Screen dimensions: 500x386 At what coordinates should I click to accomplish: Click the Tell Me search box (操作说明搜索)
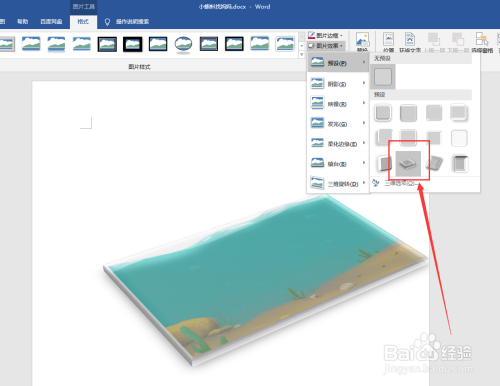(132, 22)
